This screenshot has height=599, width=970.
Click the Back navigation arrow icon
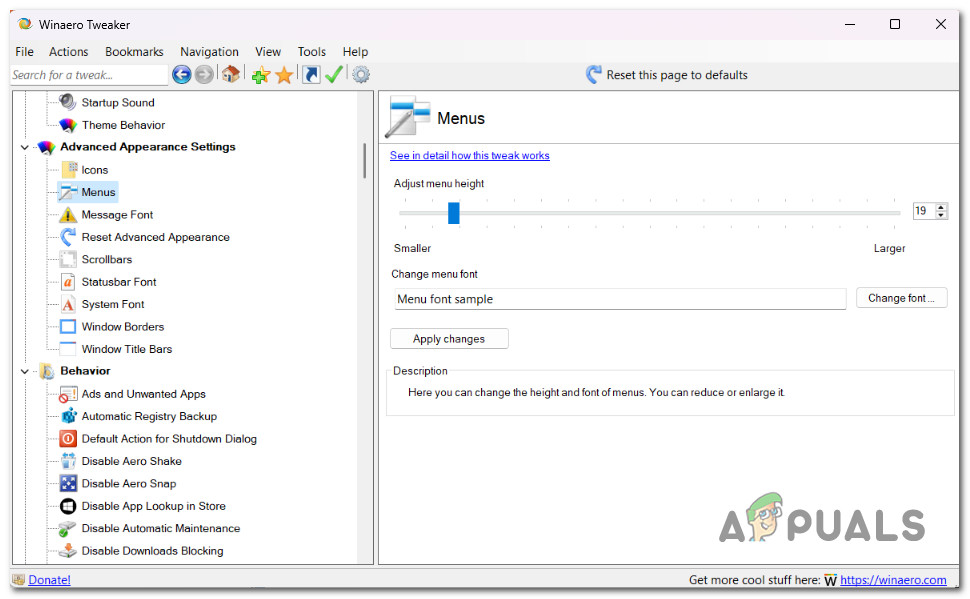pos(181,75)
